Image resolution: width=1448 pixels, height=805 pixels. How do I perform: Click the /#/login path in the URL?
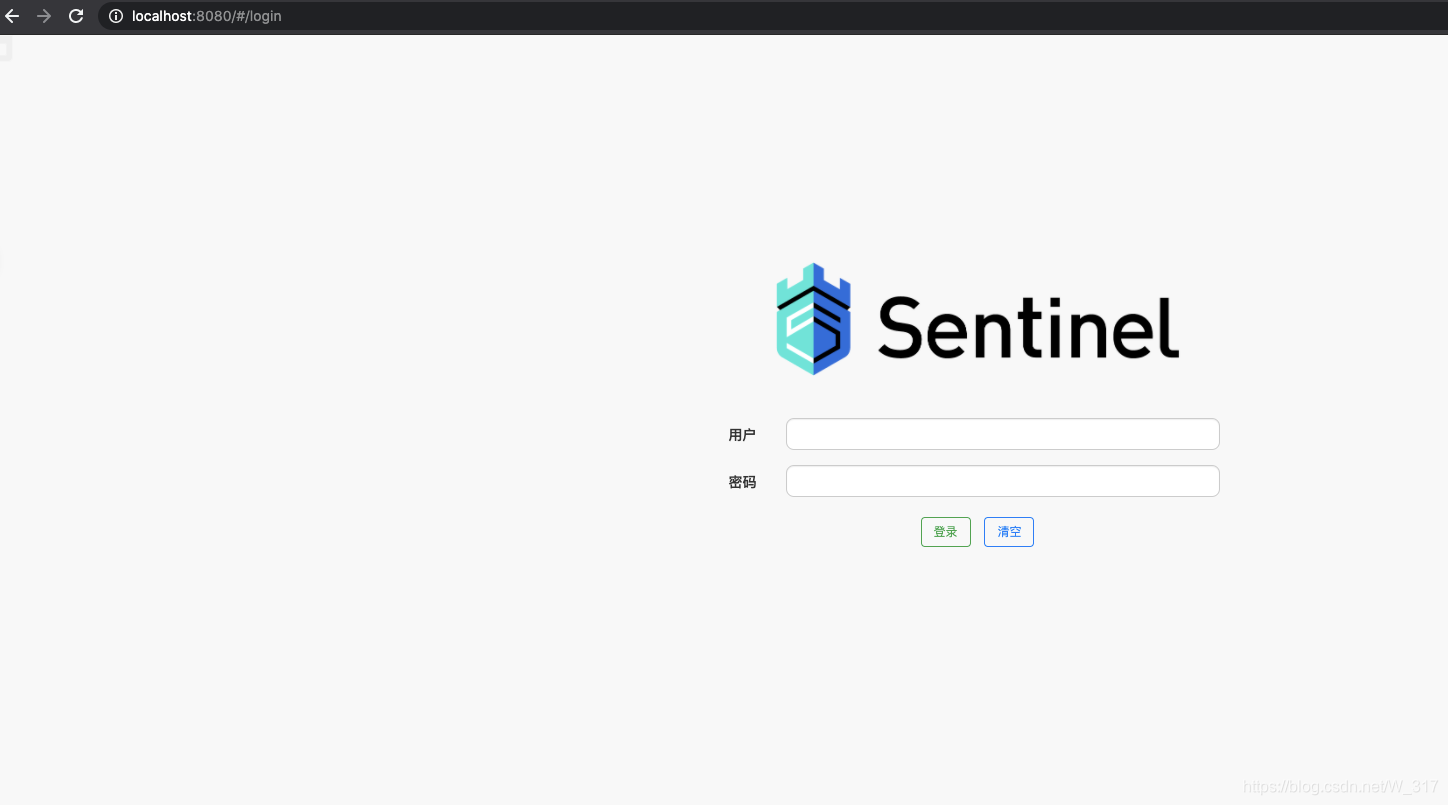pyautogui.click(x=258, y=16)
